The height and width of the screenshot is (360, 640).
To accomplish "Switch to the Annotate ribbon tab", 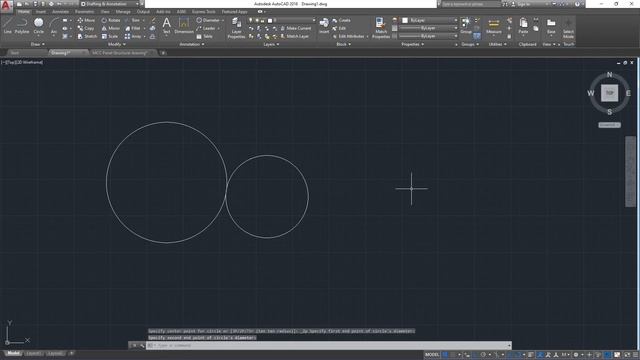I will tap(60, 12).
